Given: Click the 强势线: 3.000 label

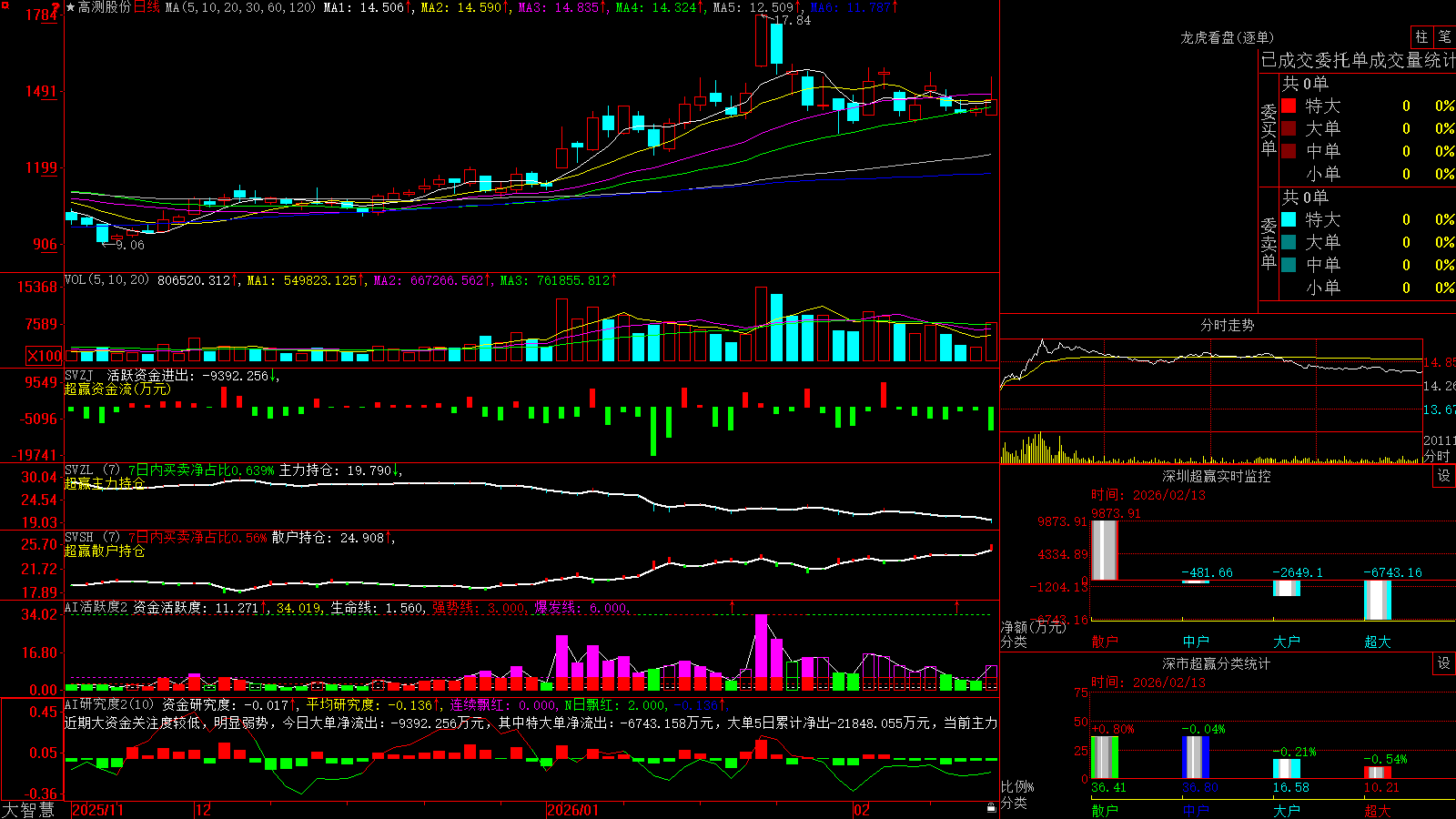Looking at the screenshot, I should [x=479, y=607].
